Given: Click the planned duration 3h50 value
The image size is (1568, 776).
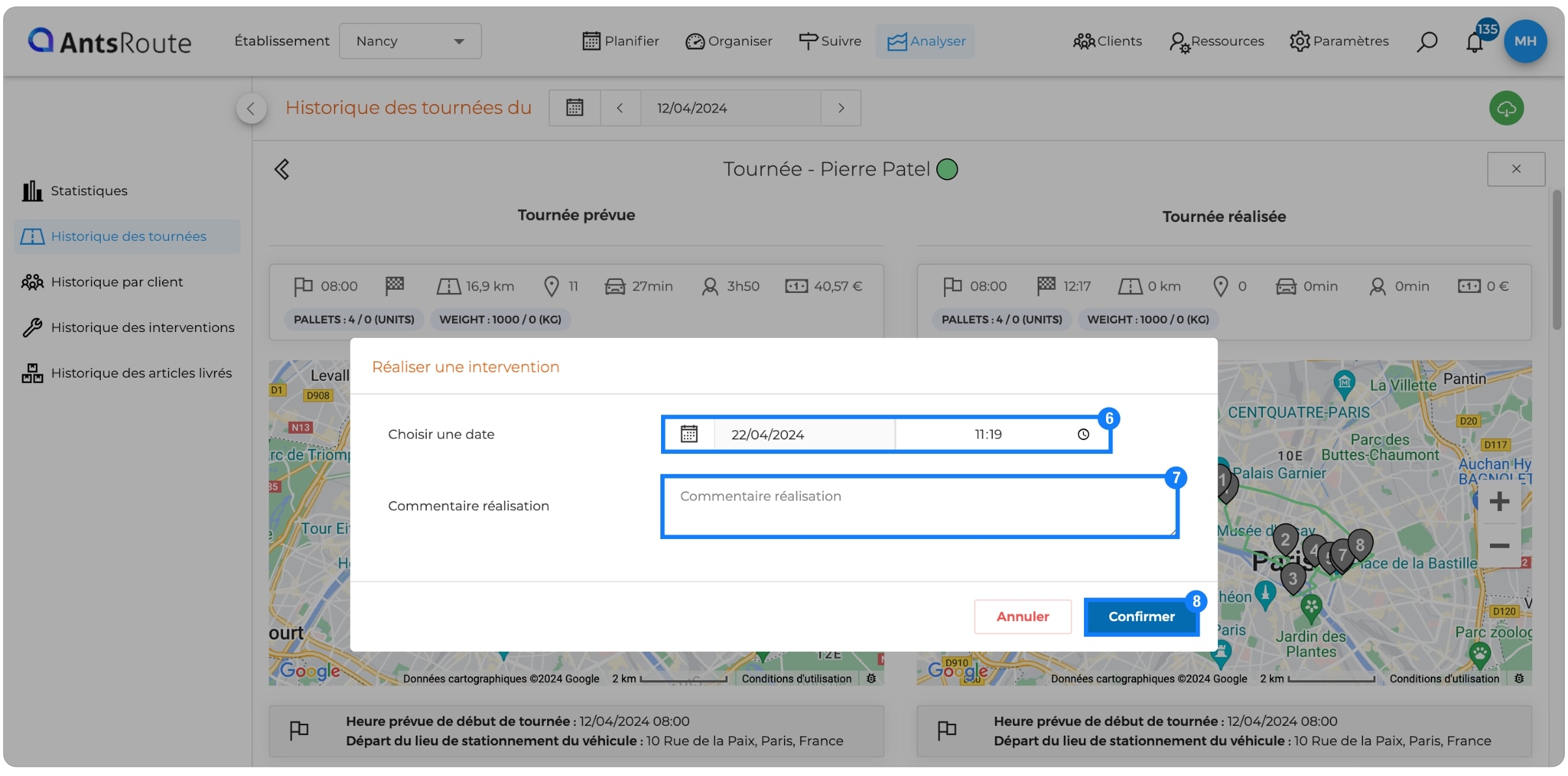Looking at the screenshot, I should (x=743, y=286).
